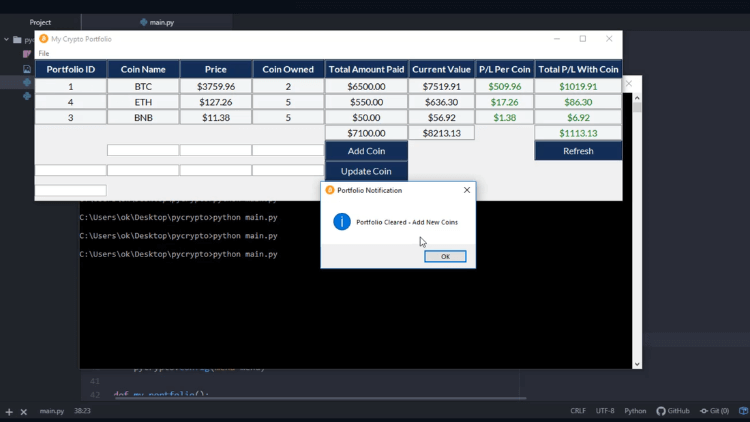Change UTF-8 encoding in status bar
This screenshot has width=750, height=422.
(x=605, y=411)
